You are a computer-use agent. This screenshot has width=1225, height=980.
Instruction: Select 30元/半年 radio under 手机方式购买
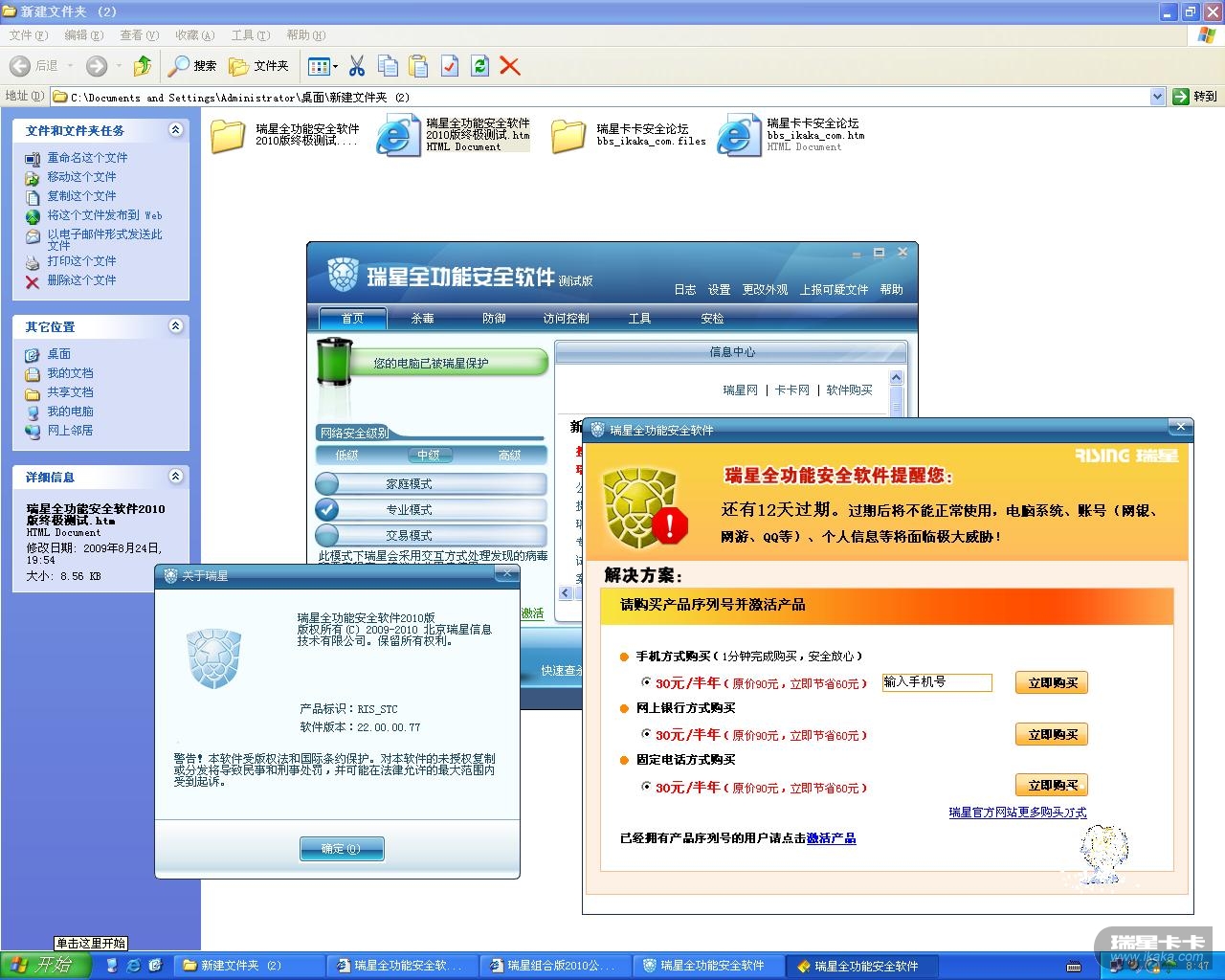pos(647,682)
